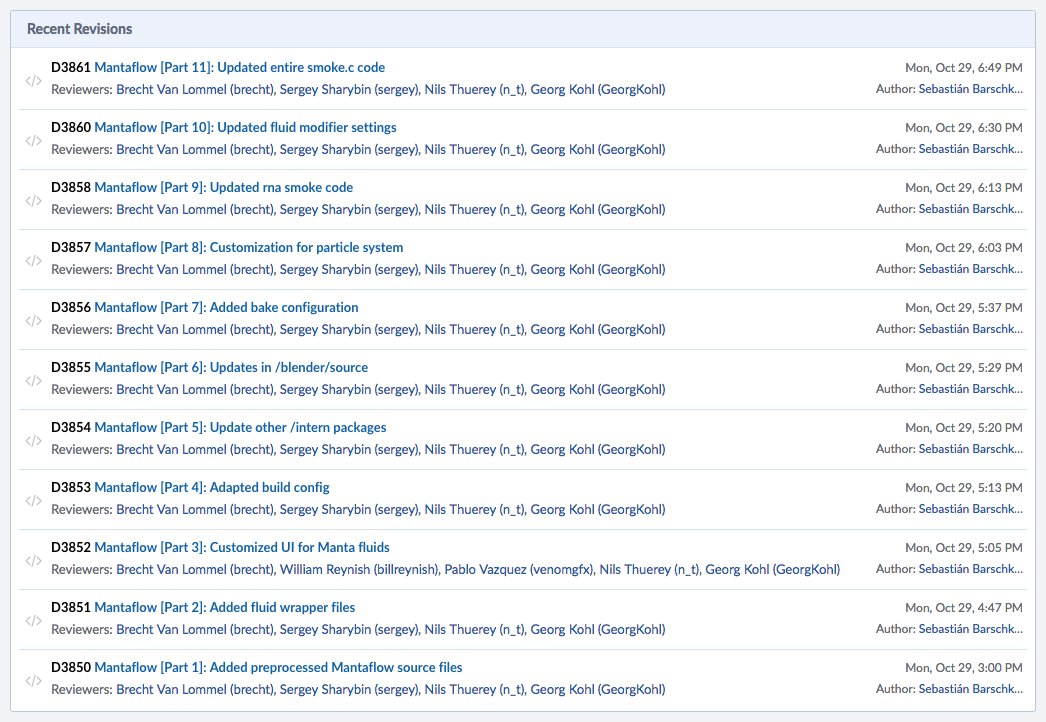Open Mantaflow Part 6 blender/source updates

(231, 368)
